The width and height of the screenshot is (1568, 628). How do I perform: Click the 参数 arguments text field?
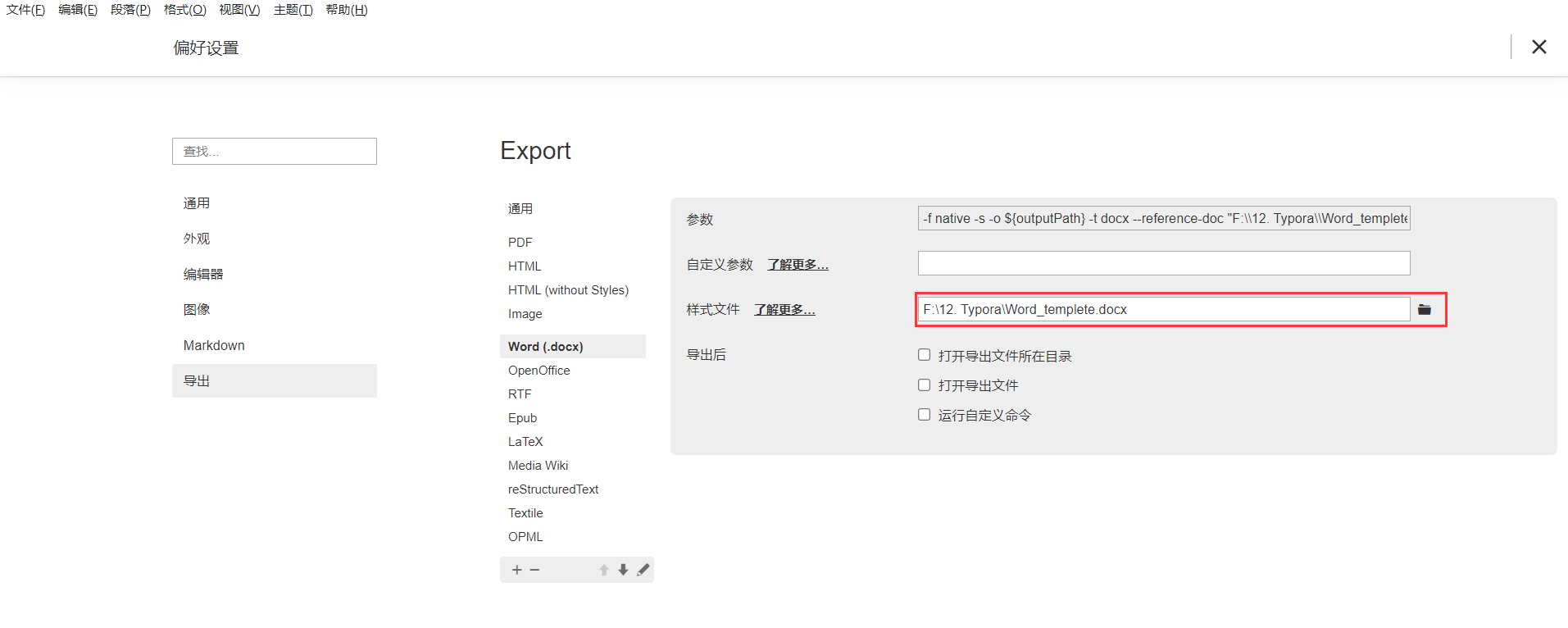(x=1164, y=218)
